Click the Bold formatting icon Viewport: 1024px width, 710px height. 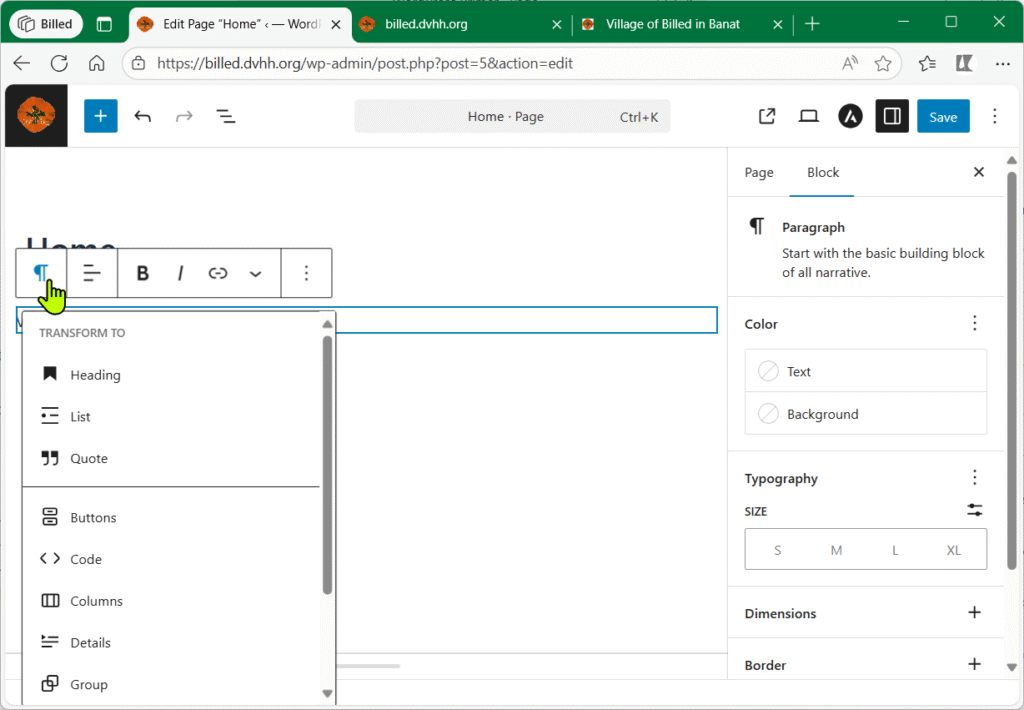coord(142,273)
